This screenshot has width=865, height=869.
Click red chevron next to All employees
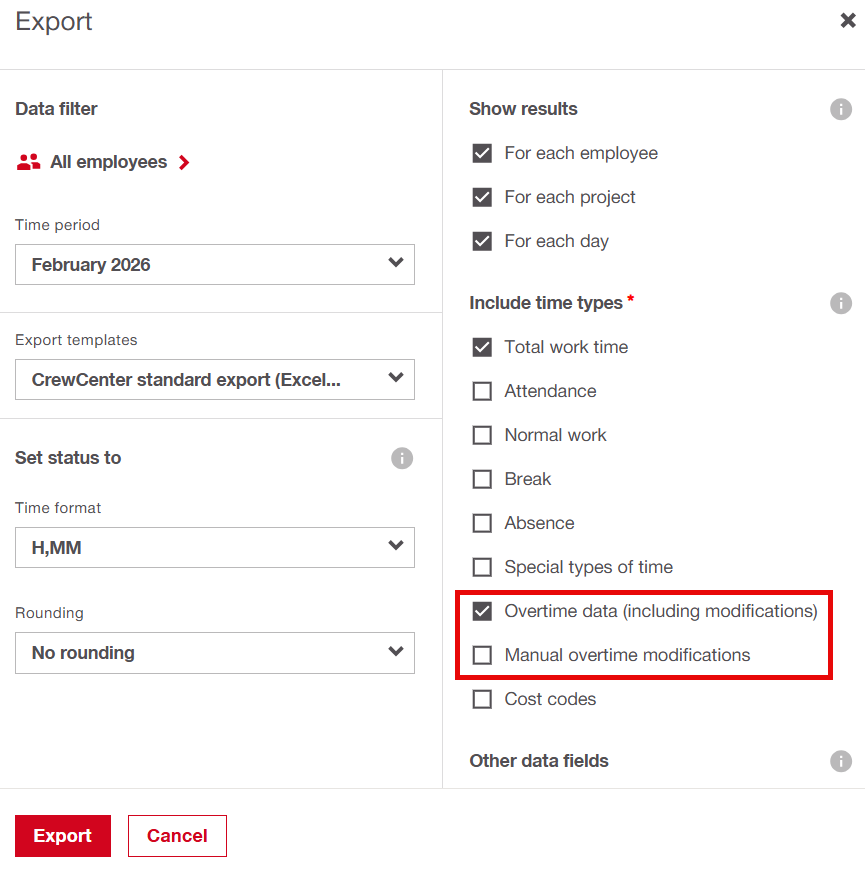pyautogui.click(x=184, y=162)
